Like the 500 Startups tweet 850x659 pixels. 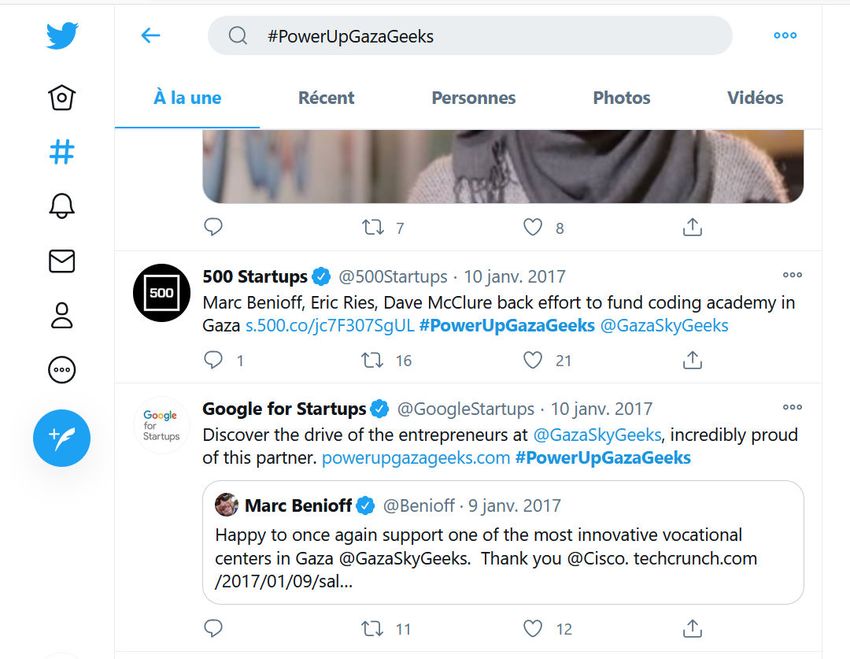[x=534, y=360]
